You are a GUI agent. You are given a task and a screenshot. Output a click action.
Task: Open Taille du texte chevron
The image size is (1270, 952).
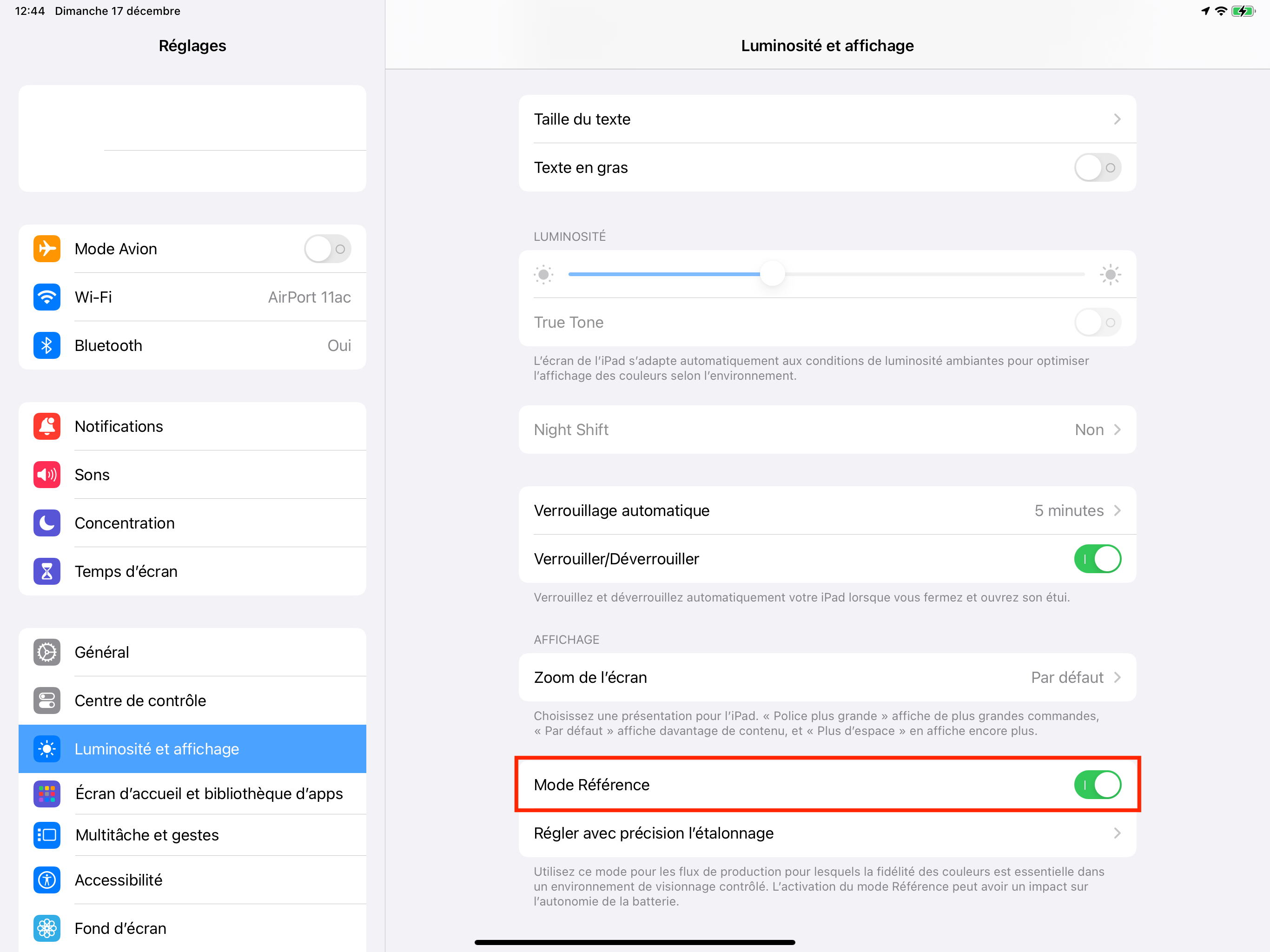1117,119
